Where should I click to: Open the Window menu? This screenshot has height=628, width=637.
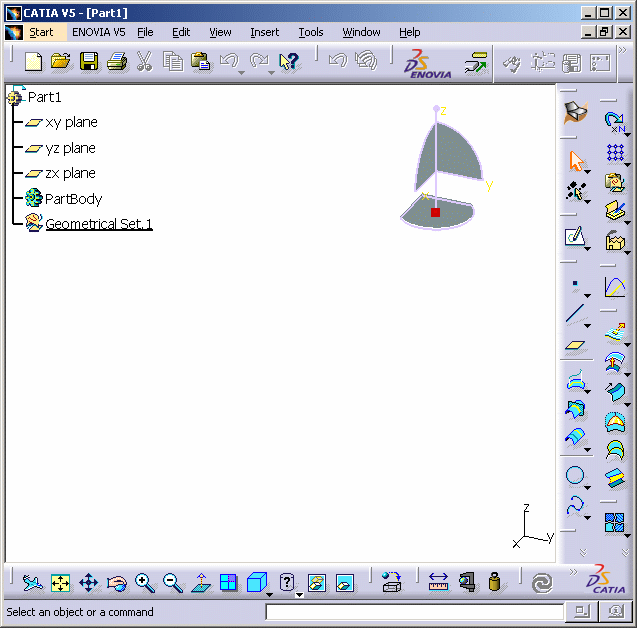[361, 32]
